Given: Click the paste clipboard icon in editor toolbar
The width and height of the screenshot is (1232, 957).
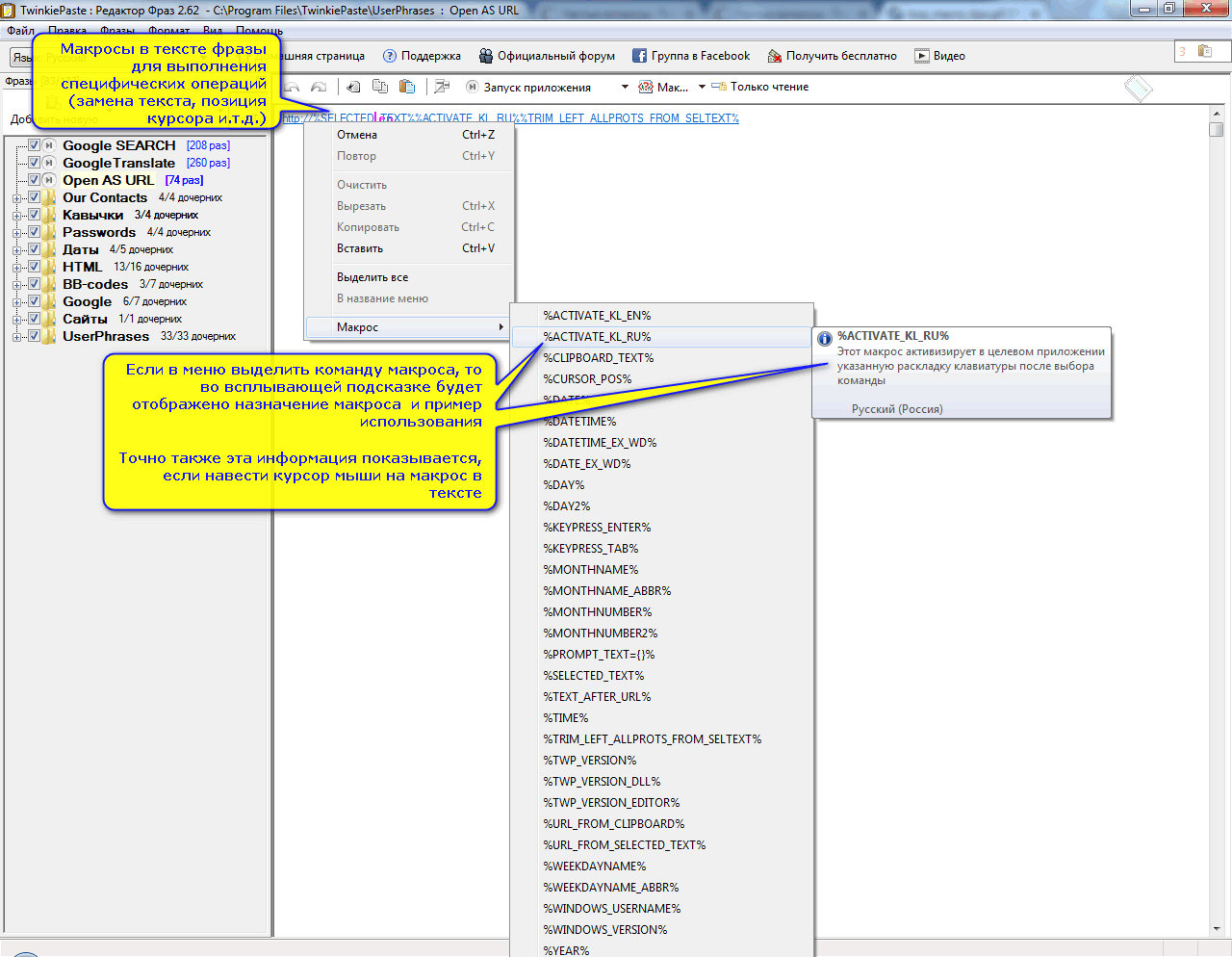Looking at the screenshot, I should [x=407, y=87].
